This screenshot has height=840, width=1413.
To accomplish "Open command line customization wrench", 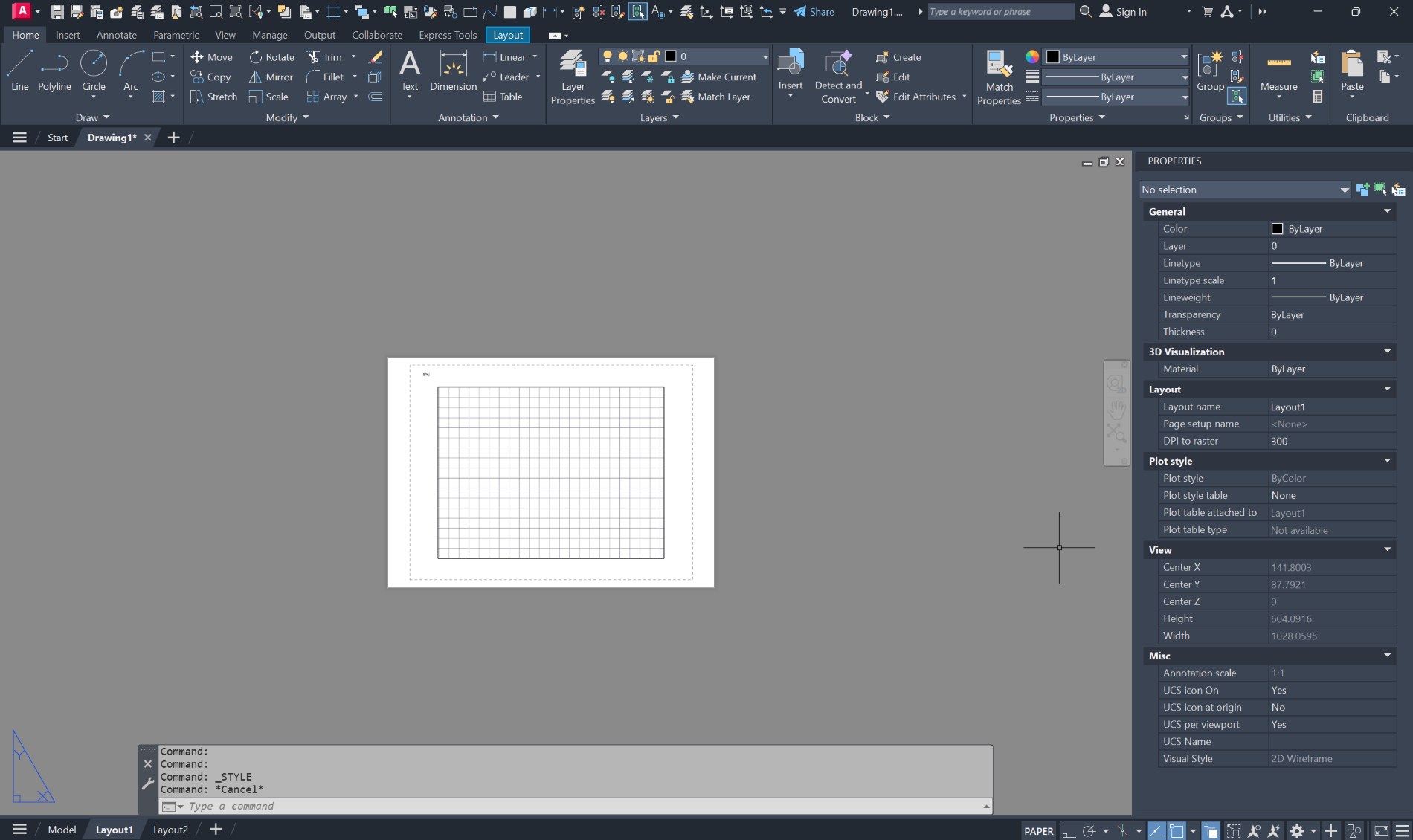I will (147, 783).
